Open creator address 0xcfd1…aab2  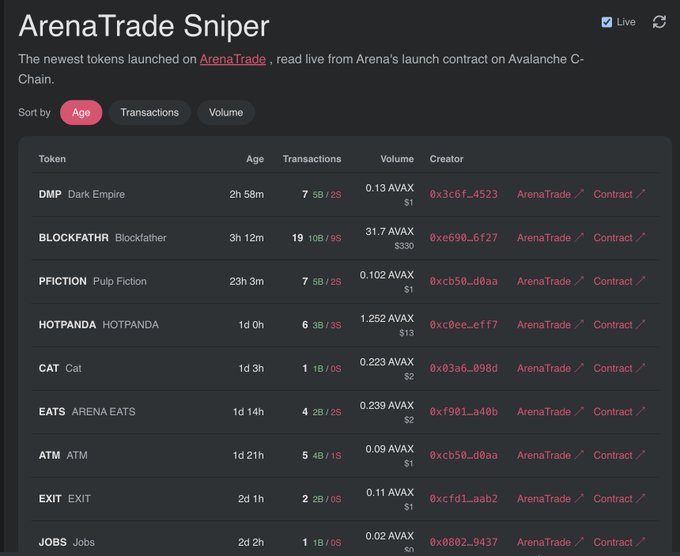pos(464,499)
